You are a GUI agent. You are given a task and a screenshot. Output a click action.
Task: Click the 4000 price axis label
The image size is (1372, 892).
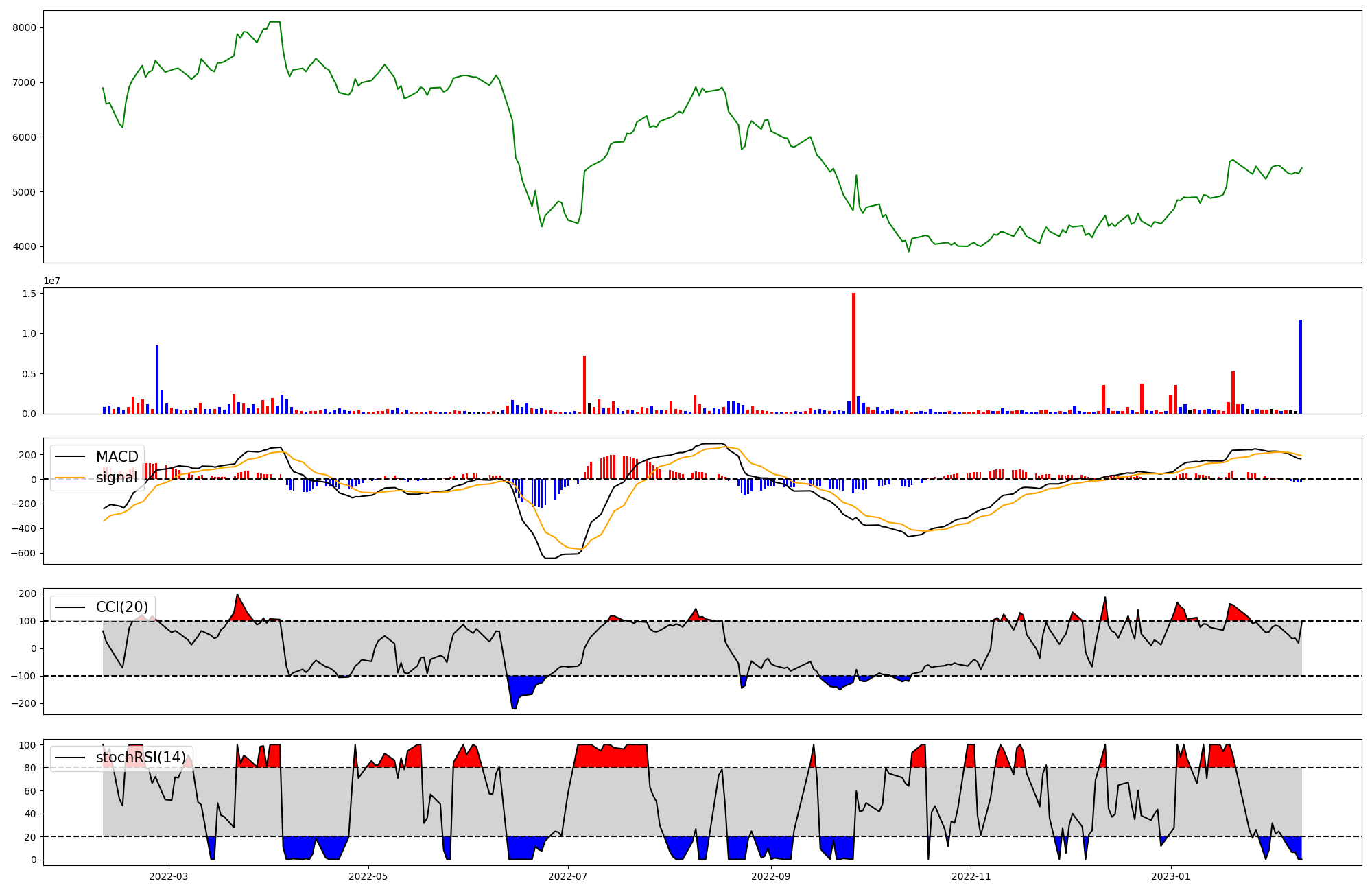pyautogui.click(x=24, y=247)
